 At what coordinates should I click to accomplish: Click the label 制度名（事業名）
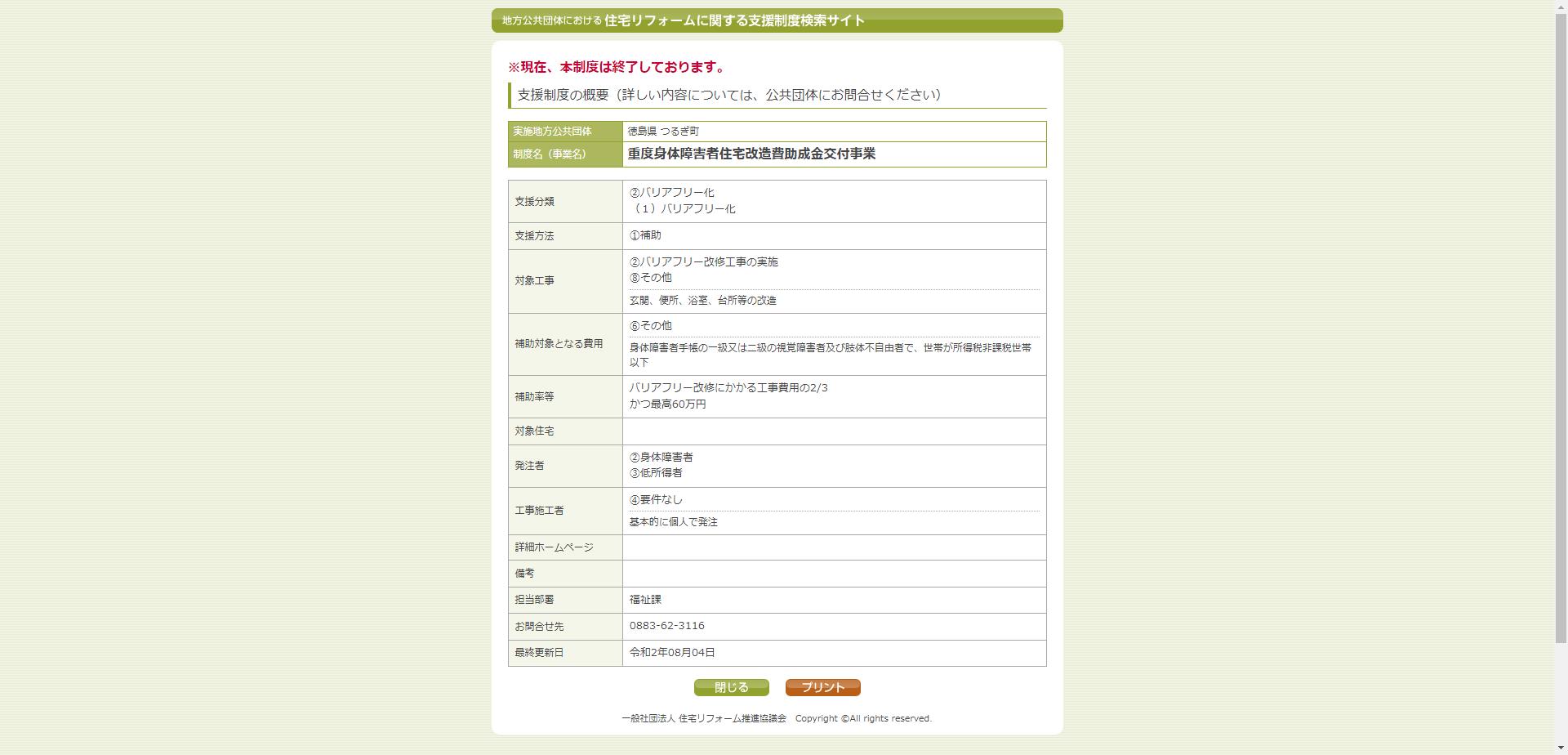550,154
